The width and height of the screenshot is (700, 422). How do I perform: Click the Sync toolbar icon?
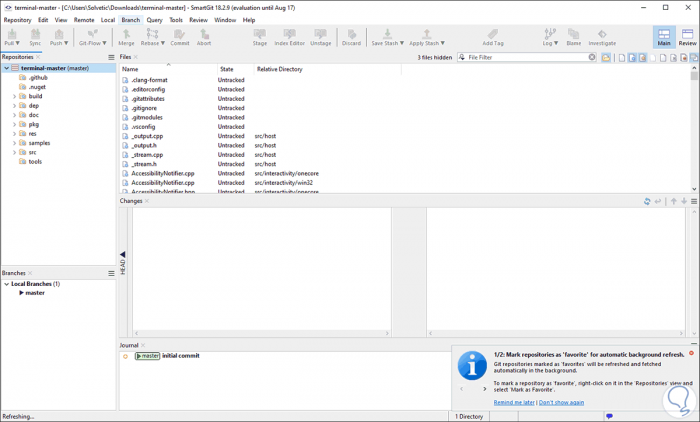35,37
